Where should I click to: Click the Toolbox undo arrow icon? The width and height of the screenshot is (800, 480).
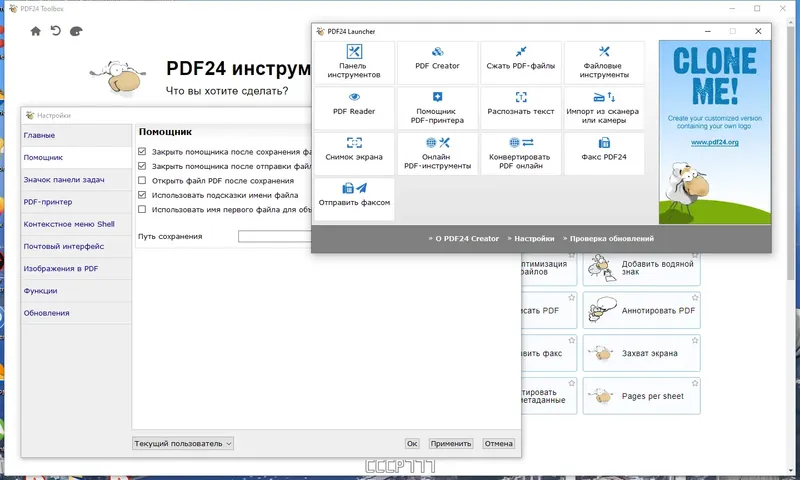tap(56, 31)
